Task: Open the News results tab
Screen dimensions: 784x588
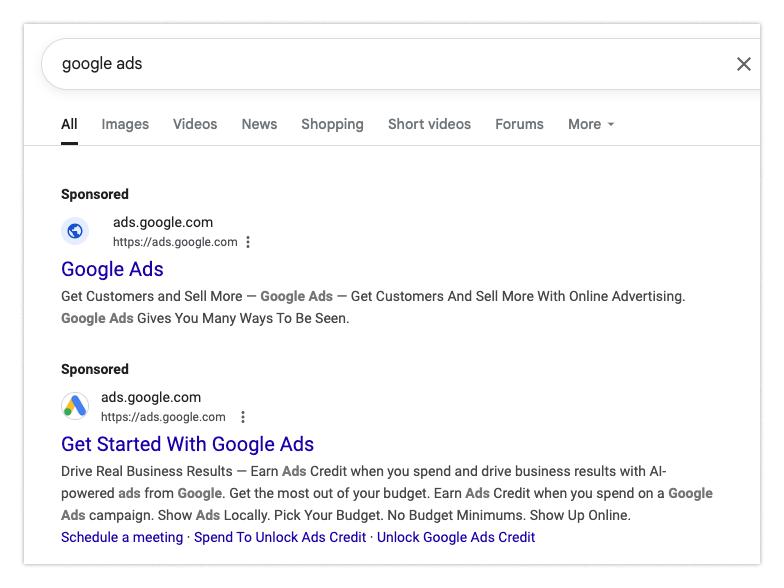Action: pos(259,124)
